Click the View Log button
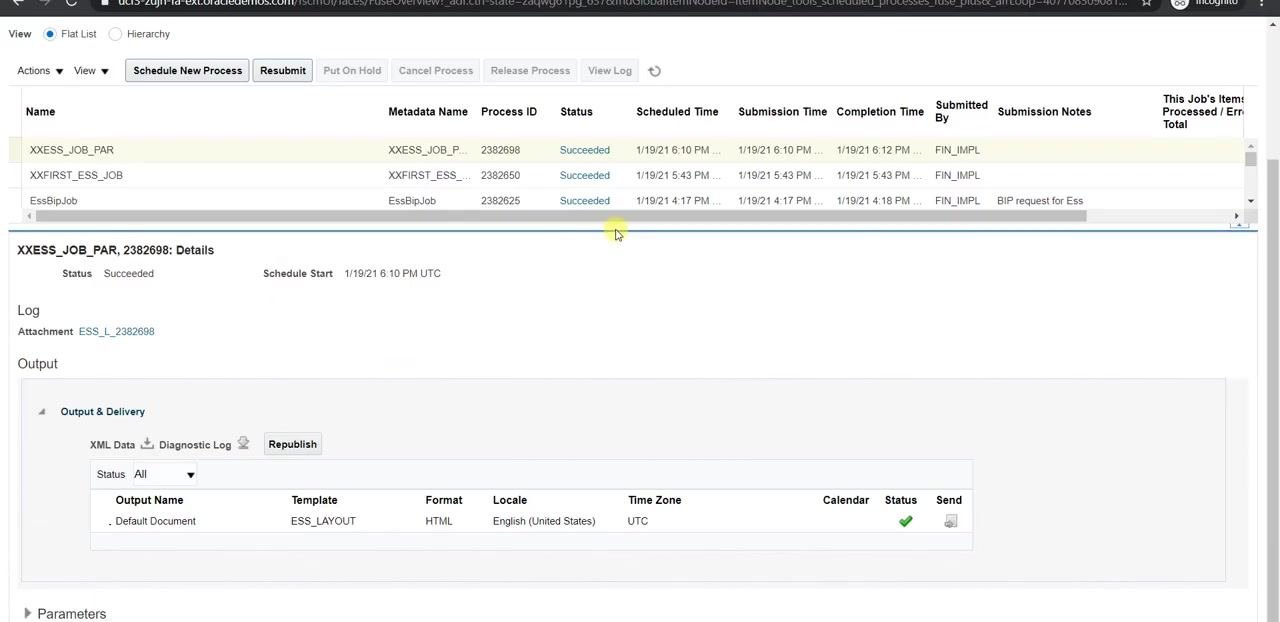 click(x=610, y=71)
